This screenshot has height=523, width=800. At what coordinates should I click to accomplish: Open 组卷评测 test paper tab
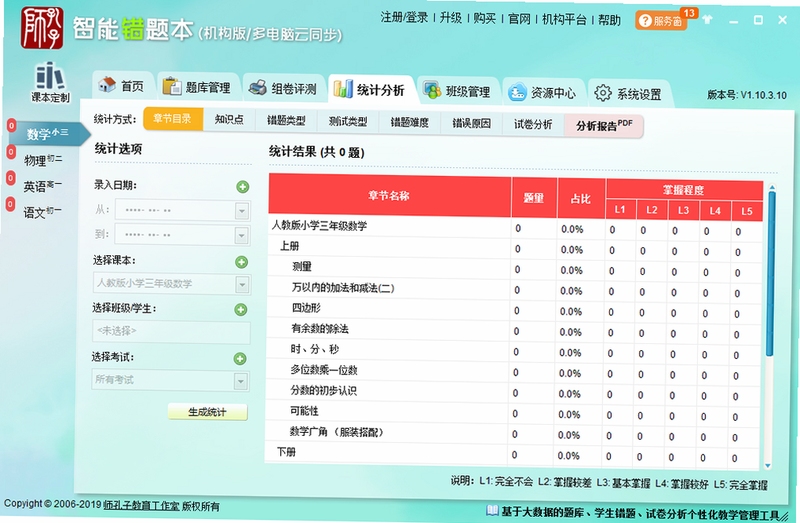(283, 88)
